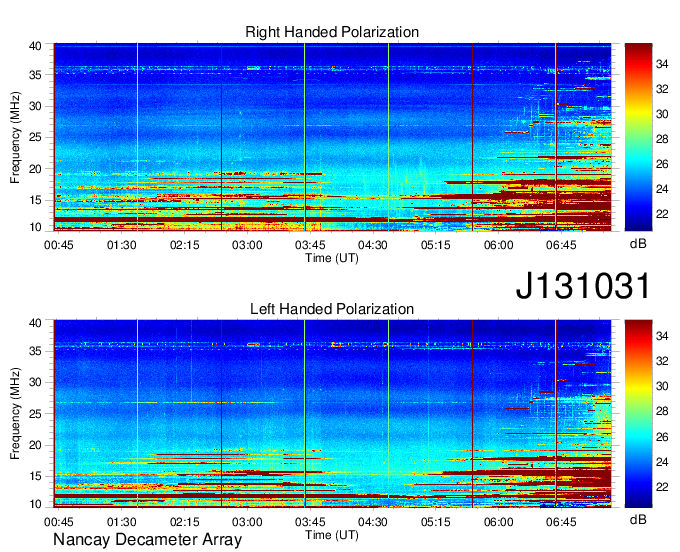680x552 pixels.
Task: Click the "Right Handed Polarization" plot title
Action: click(x=332, y=32)
